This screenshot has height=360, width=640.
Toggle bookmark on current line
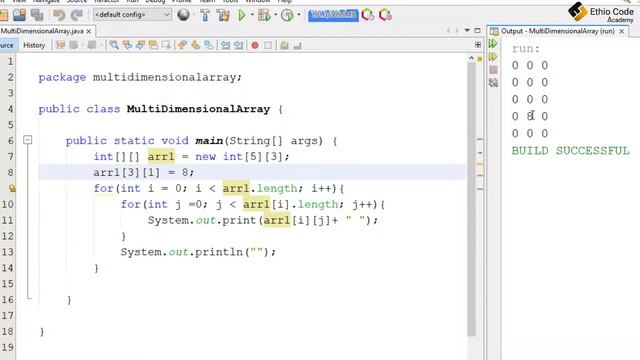[x=209, y=45]
